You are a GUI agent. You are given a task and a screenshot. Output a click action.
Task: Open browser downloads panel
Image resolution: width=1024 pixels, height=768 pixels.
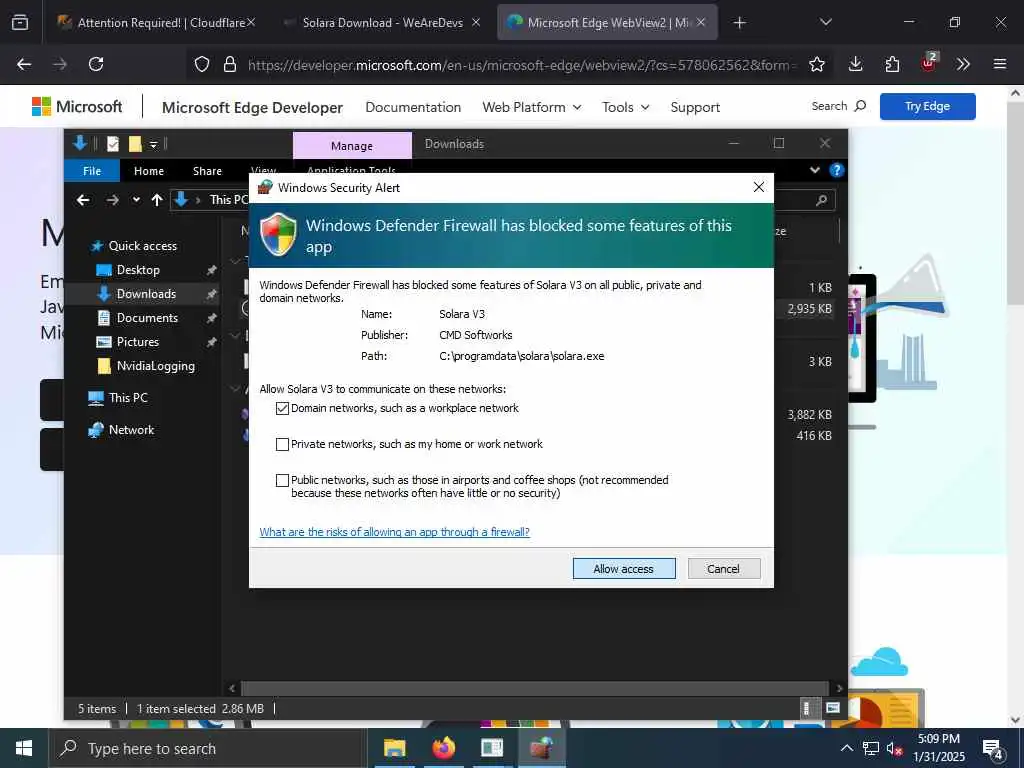tap(856, 64)
